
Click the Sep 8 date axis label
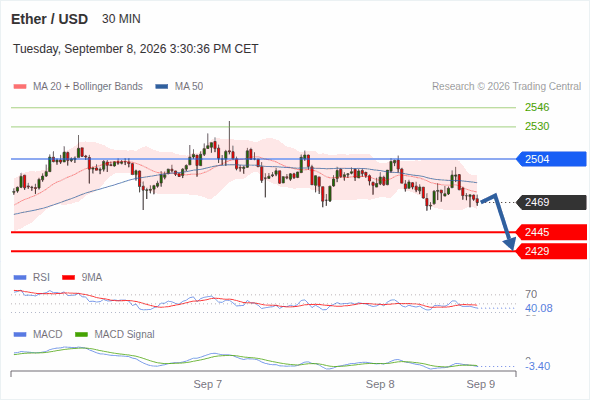coord(380,384)
